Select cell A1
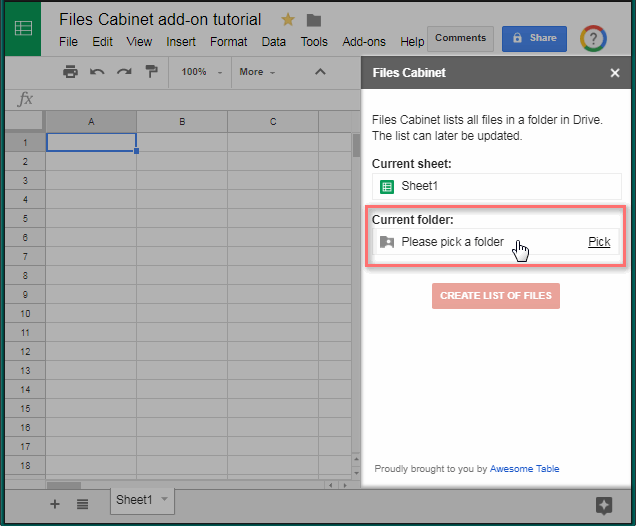 (x=91, y=142)
